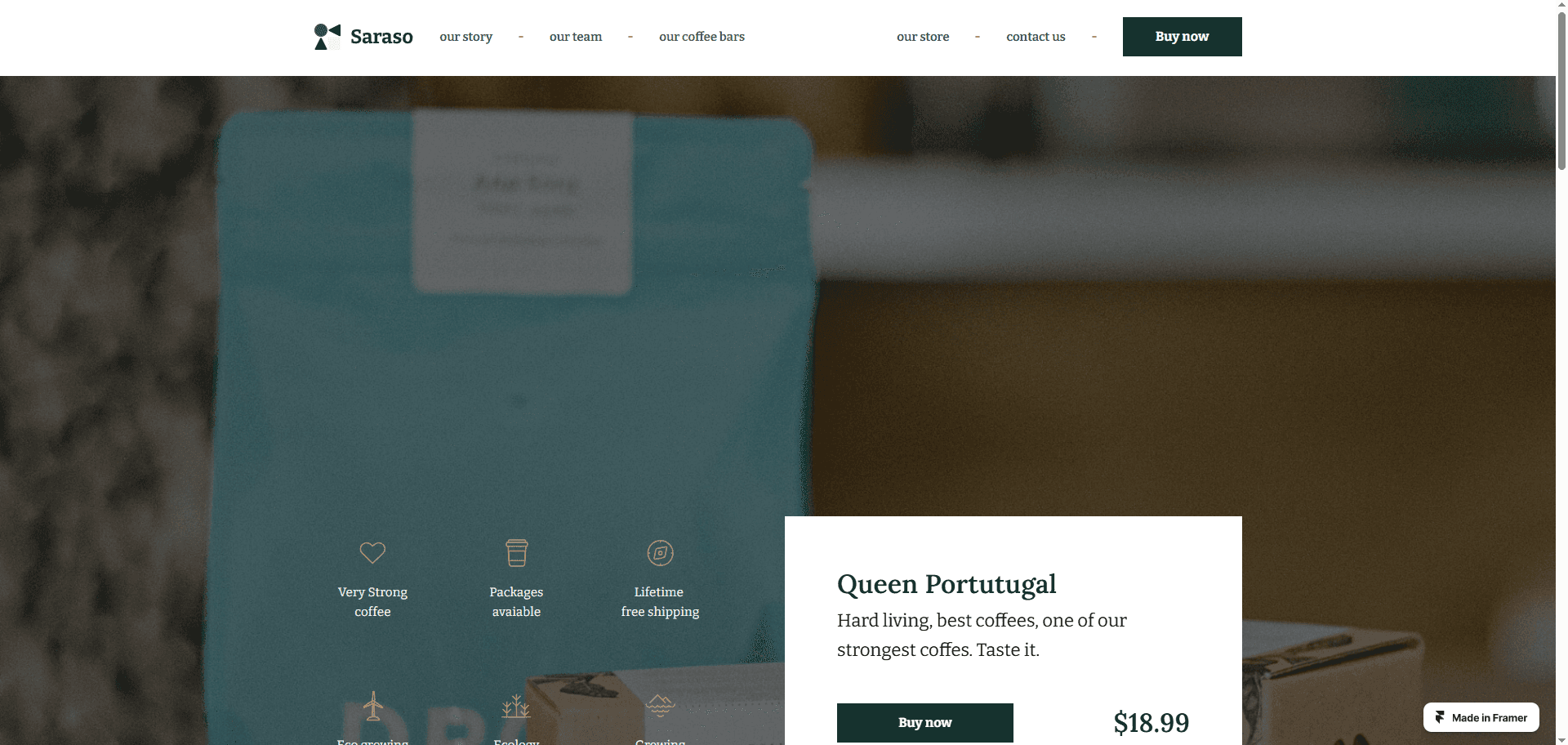Click the page vertical scrollbar thumb

1561,86
